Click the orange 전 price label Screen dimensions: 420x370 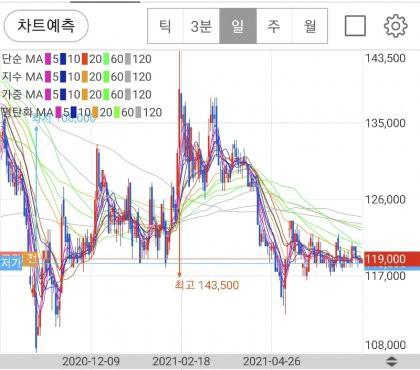[31, 259]
